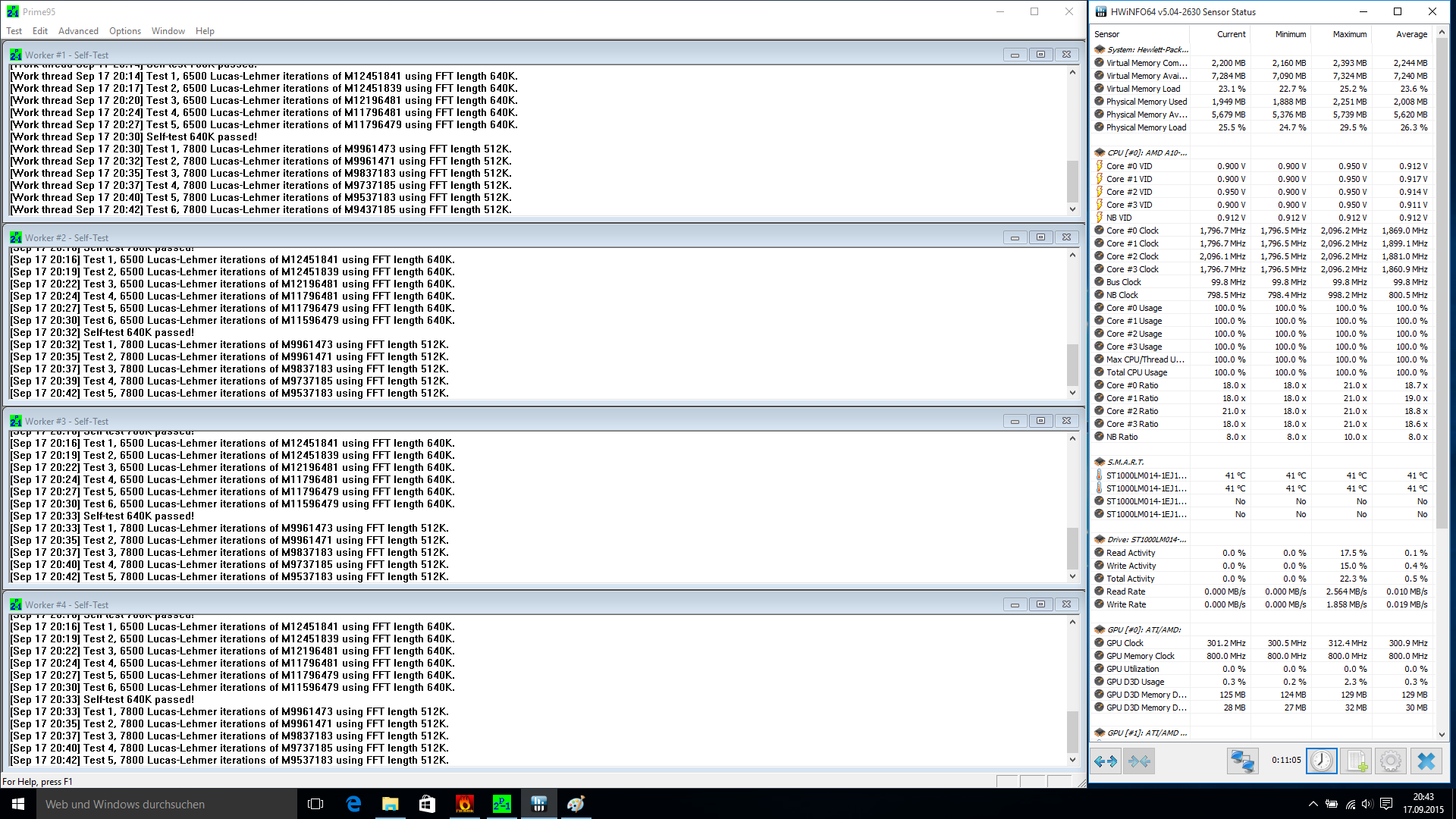Click the collapse columns arrows button in HWiNFO
Image resolution: width=1456 pixels, height=819 pixels.
point(1139,761)
